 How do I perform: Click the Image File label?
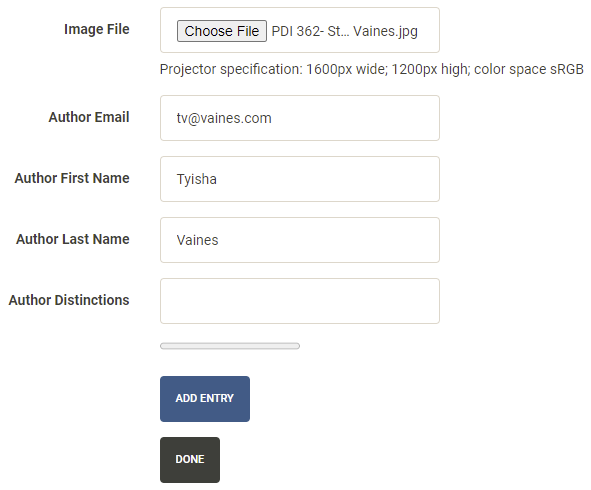[x=96, y=29]
